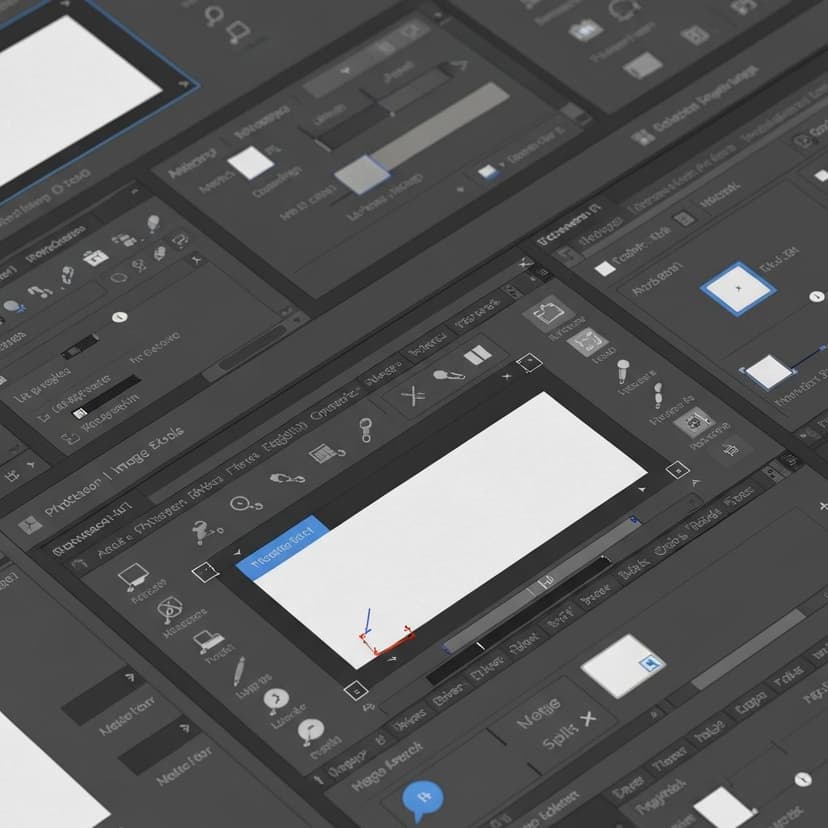Screen dimensions: 828x828
Task: Toggle the round switch at the bottom right
Action: (801, 779)
